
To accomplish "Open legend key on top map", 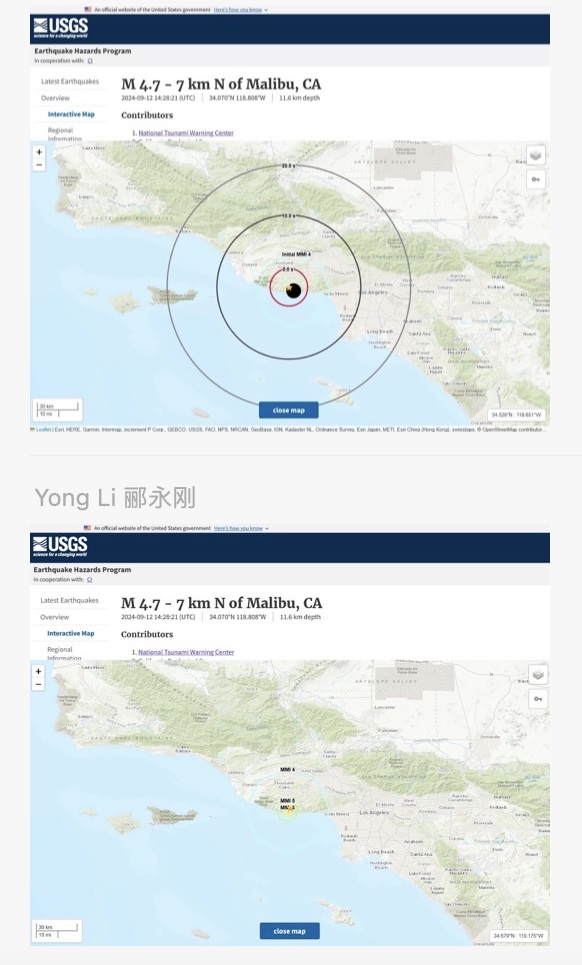I will pos(536,180).
